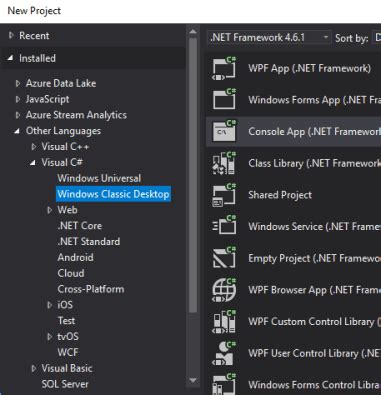This screenshot has height=395, width=381.
Task: Click the Class Library template icon
Action: tap(224, 163)
